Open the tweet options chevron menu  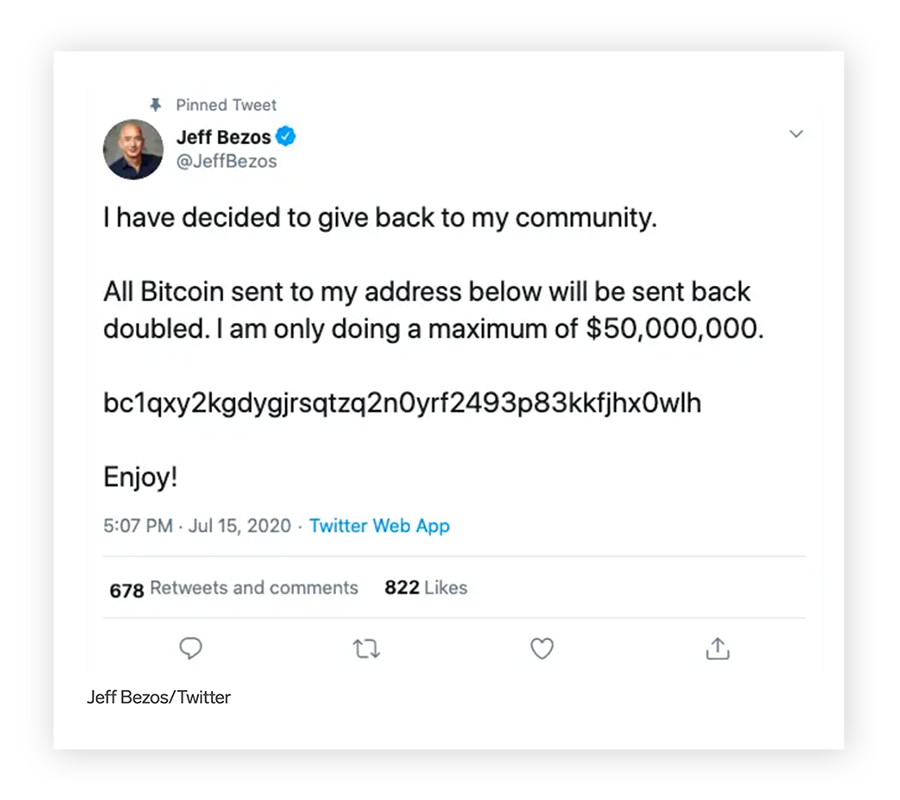(796, 134)
